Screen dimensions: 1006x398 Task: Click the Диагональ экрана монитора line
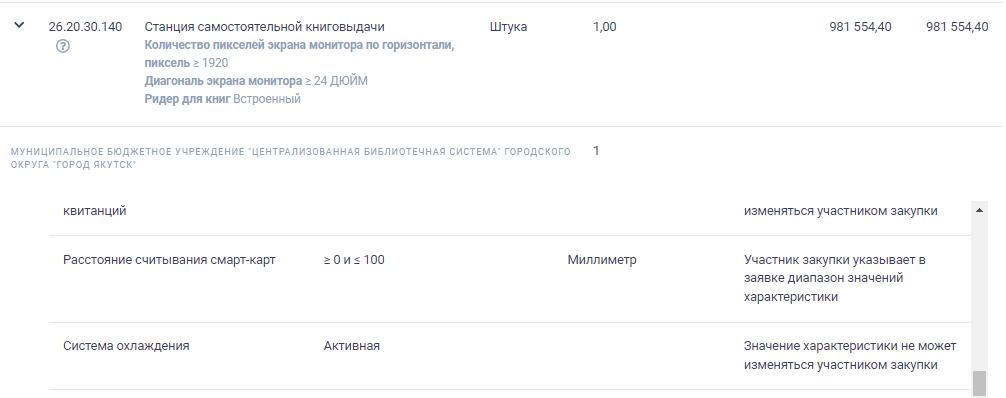click(256, 81)
